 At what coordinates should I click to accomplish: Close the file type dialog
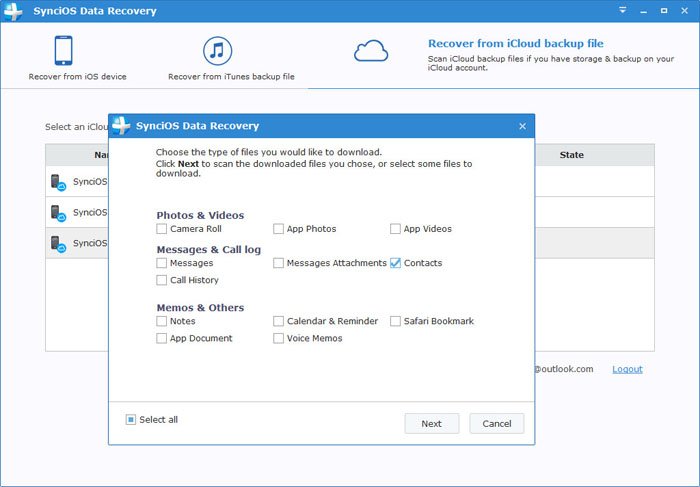coord(523,126)
